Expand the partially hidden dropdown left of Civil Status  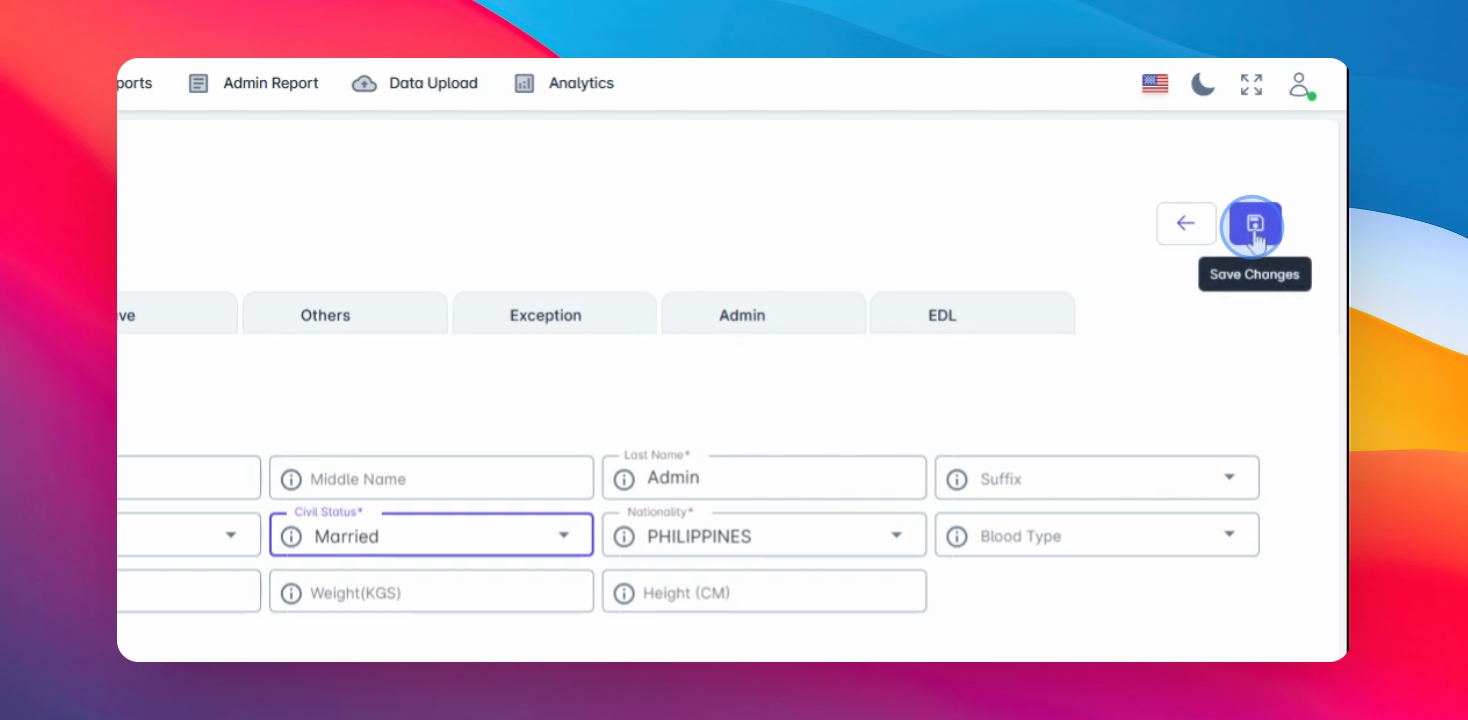231,535
